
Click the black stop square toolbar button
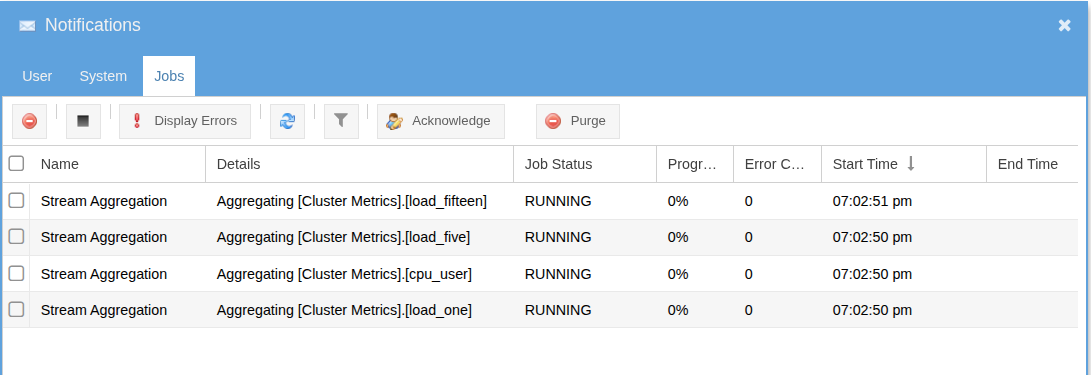click(83, 121)
